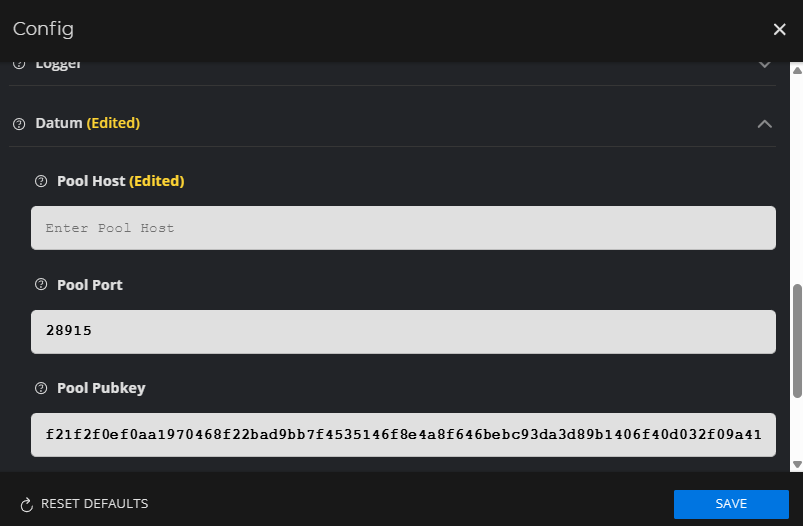
Task: Click the Datum section help icon
Action: (x=18, y=124)
